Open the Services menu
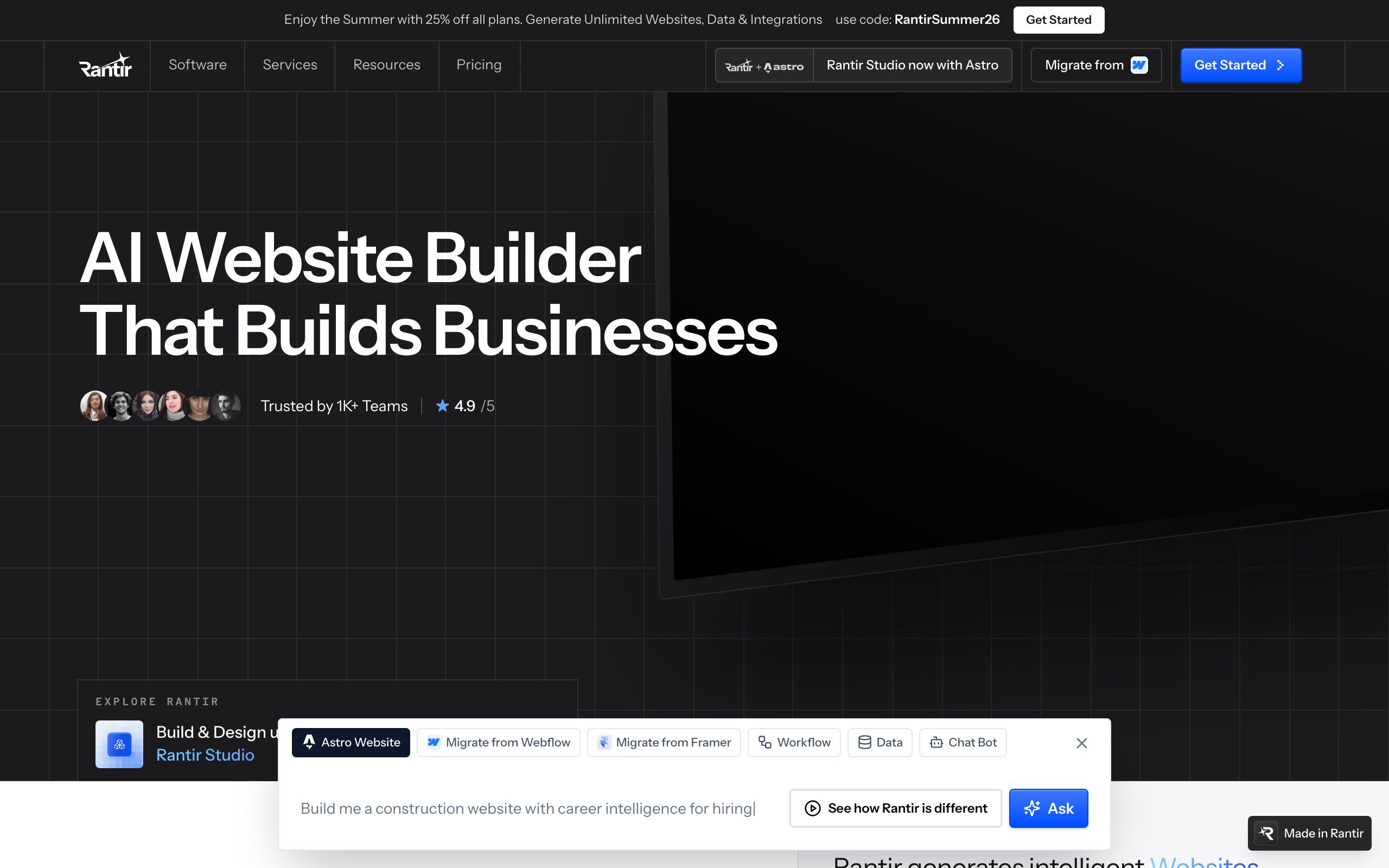Image resolution: width=1389 pixels, height=868 pixels. [290, 65]
